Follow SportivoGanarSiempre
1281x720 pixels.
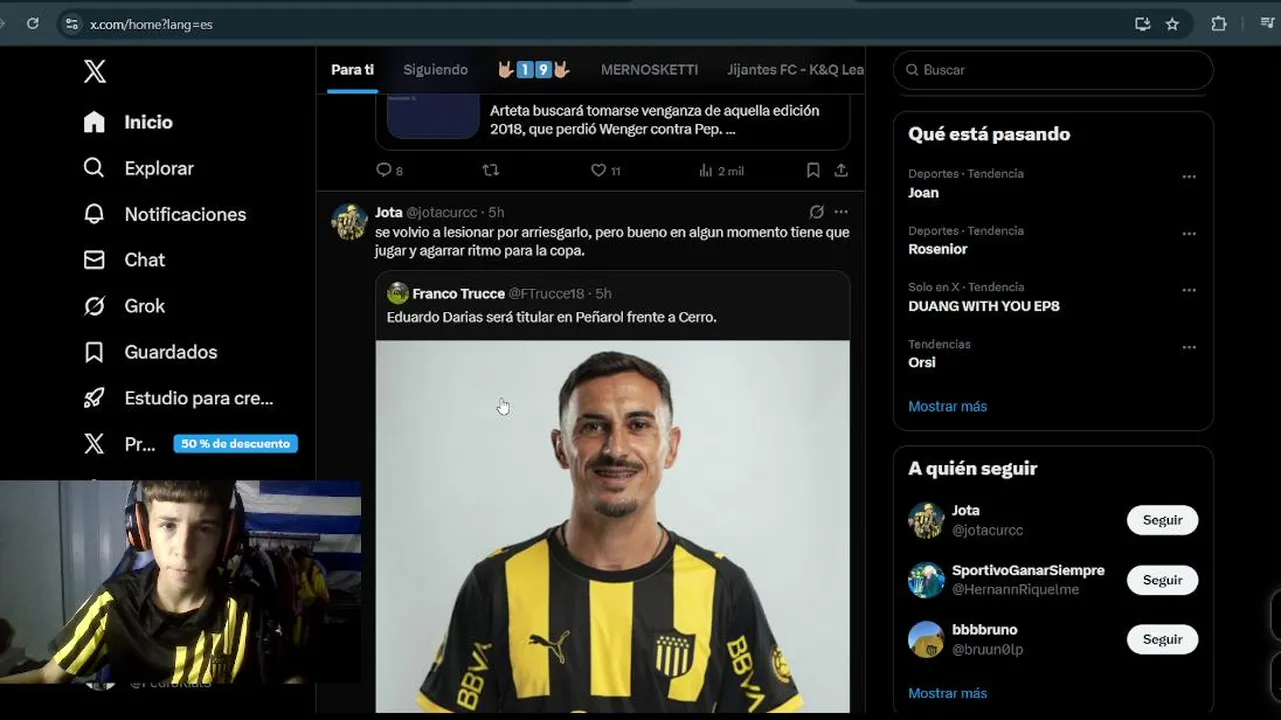pos(1162,580)
